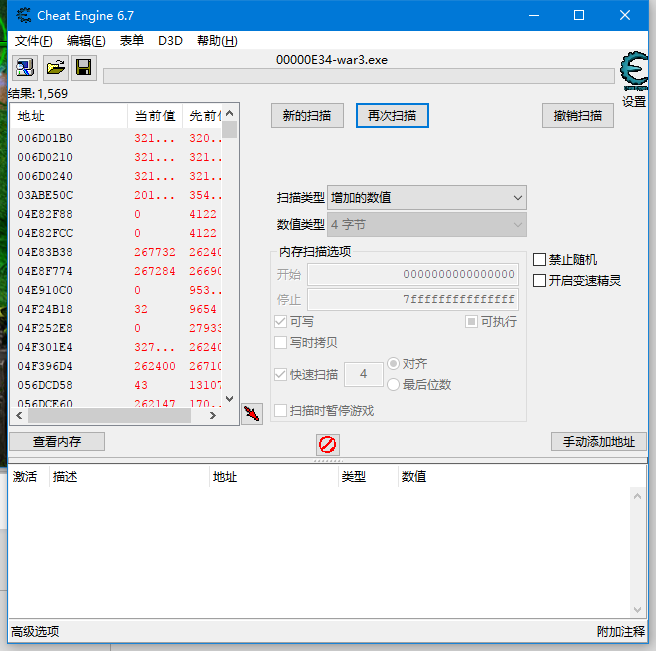Click the 开始 address input field

pos(413,274)
